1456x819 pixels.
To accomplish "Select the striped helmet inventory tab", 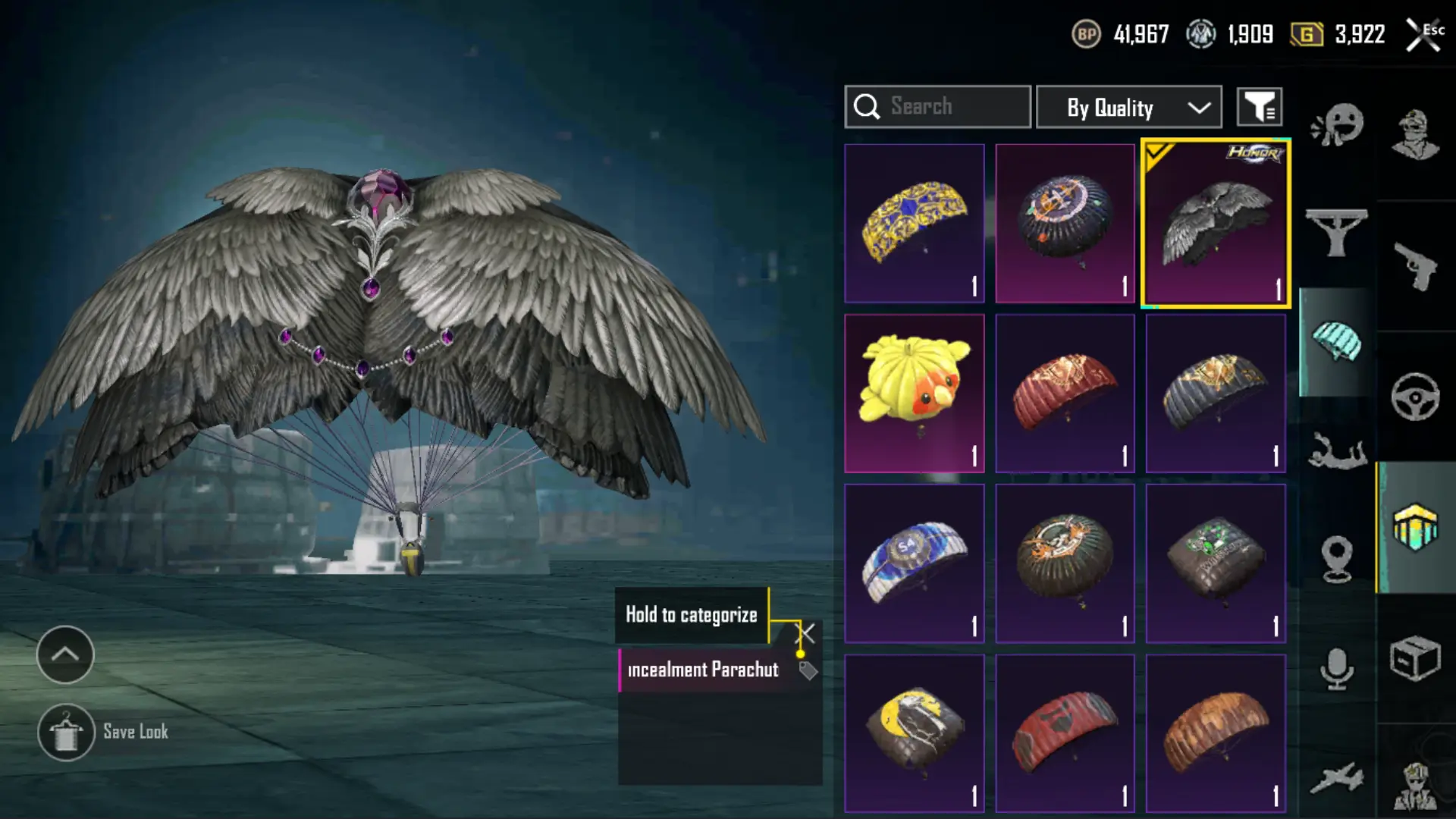I will click(x=1415, y=527).
